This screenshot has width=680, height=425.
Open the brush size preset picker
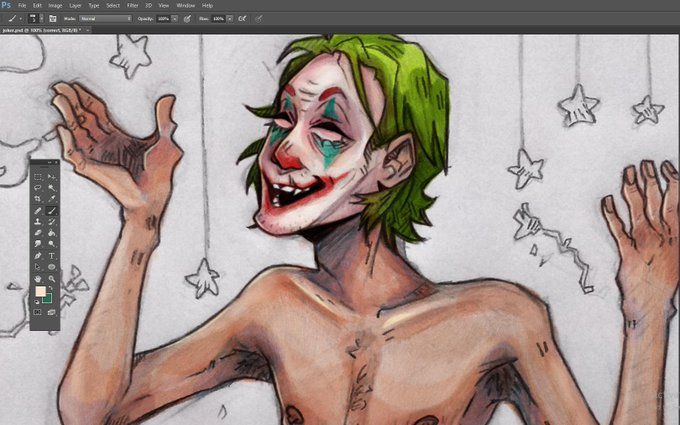[x=36, y=19]
